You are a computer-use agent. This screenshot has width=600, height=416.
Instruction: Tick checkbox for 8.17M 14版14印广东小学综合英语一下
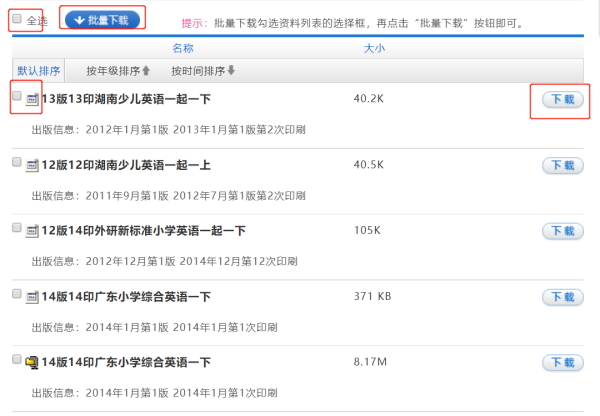17,359
